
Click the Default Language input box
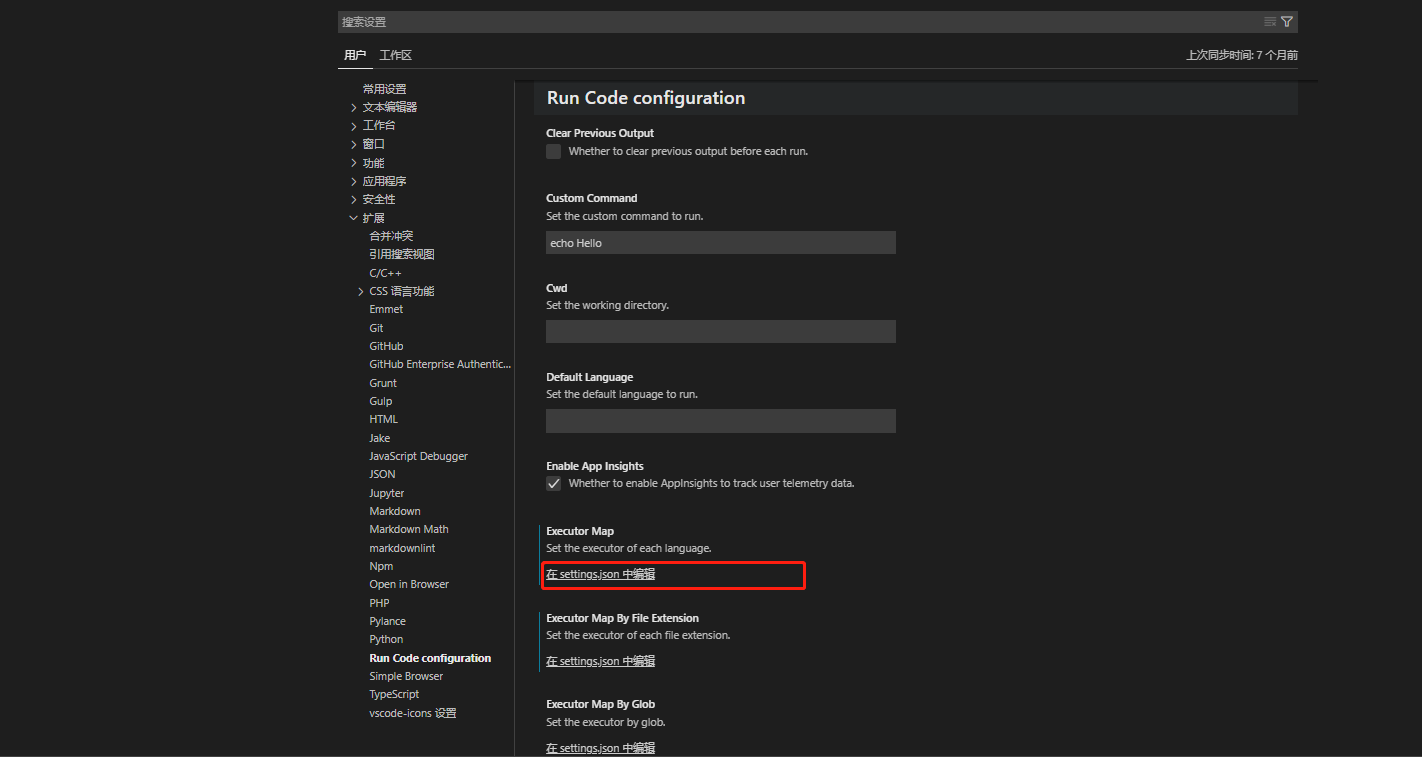[720, 421]
